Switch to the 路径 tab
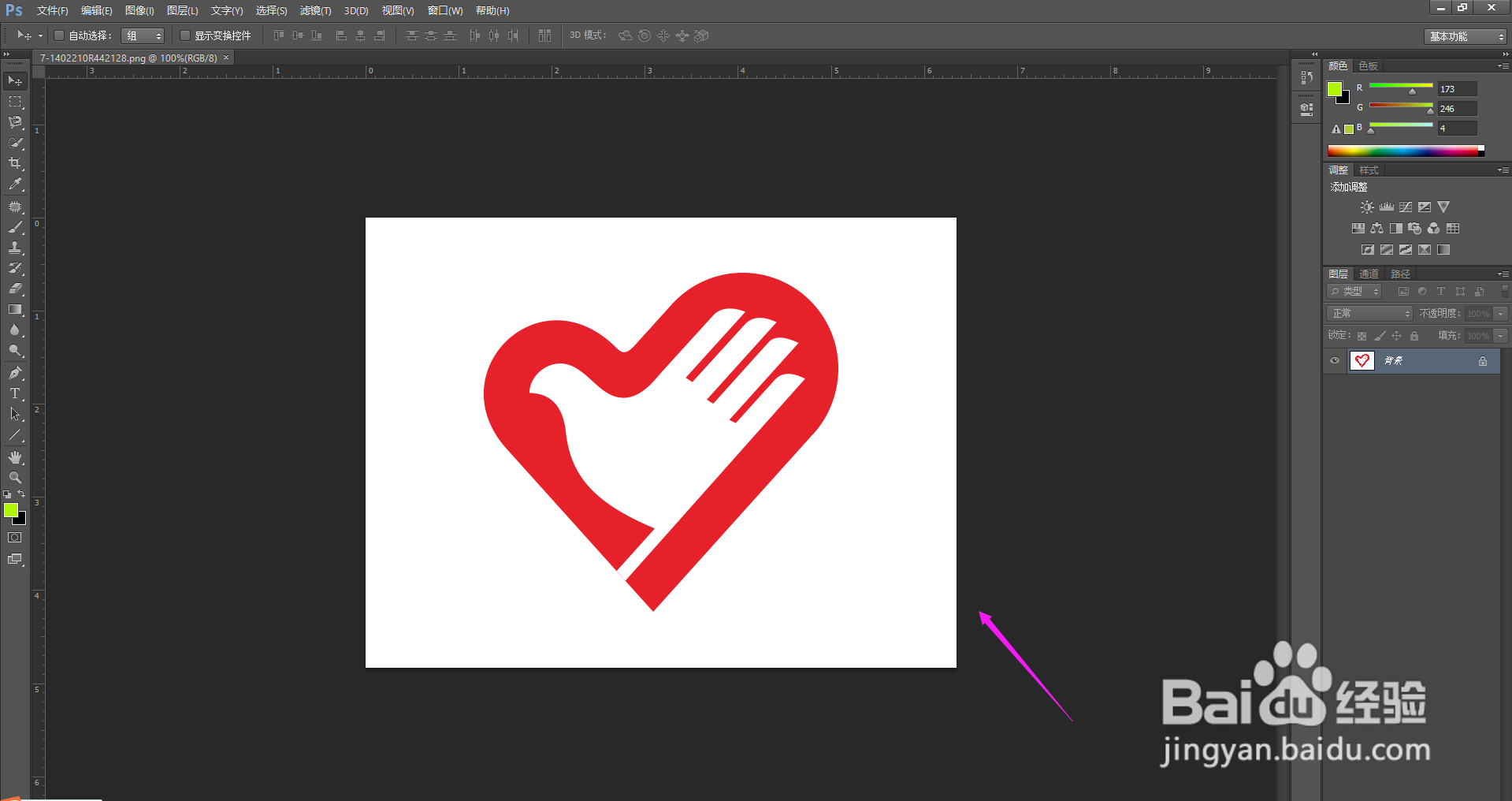The width and height of the screenshot is (1512, 801). click(1400, 274)
